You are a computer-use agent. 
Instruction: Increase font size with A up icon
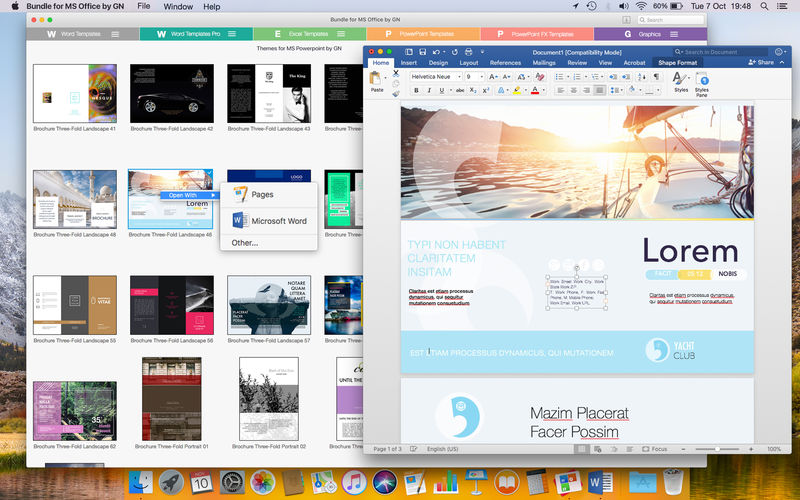[x=492, y=77]
